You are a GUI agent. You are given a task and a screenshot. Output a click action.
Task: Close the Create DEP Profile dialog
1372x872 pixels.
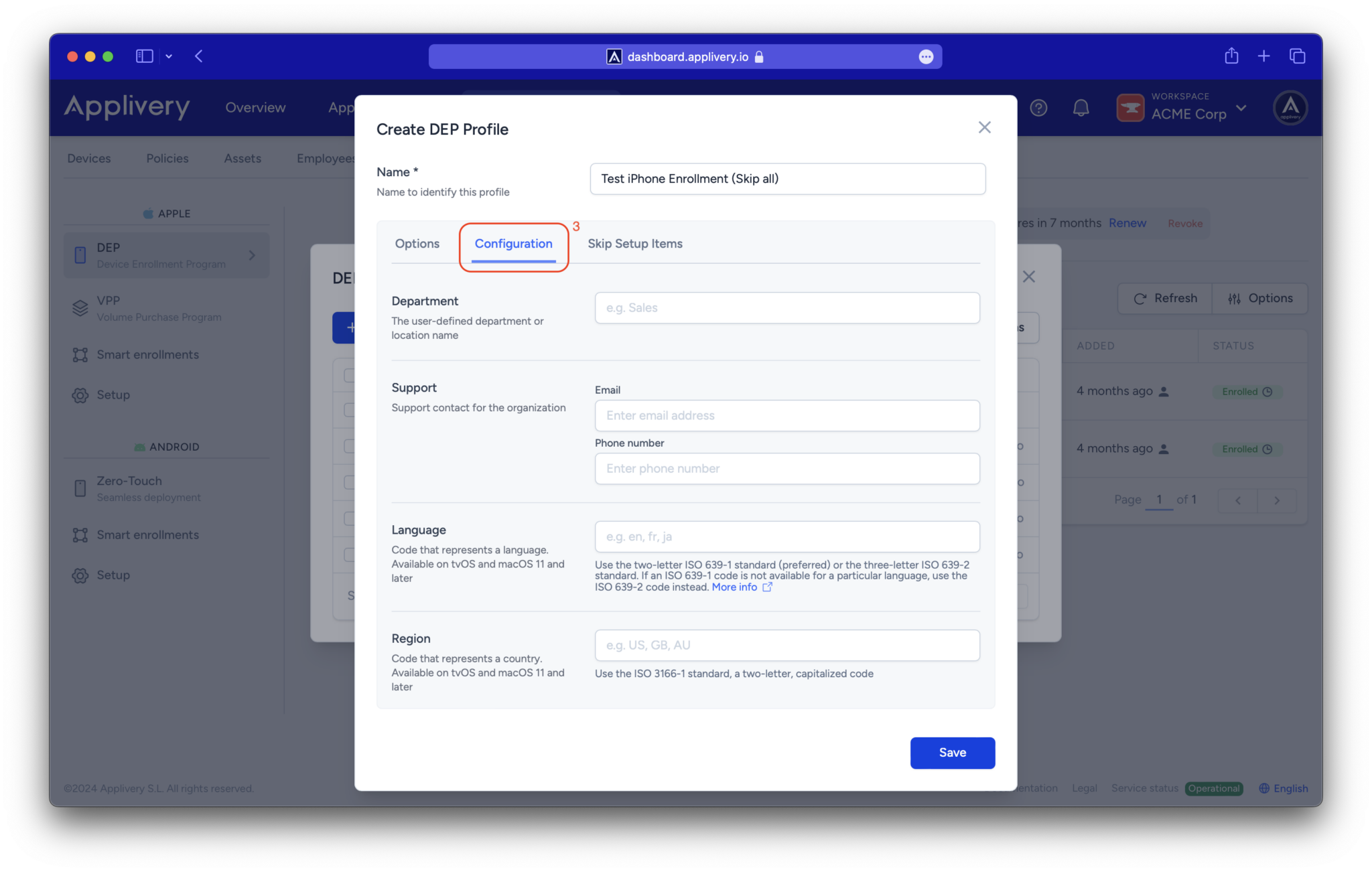click(x=984, y=127)
